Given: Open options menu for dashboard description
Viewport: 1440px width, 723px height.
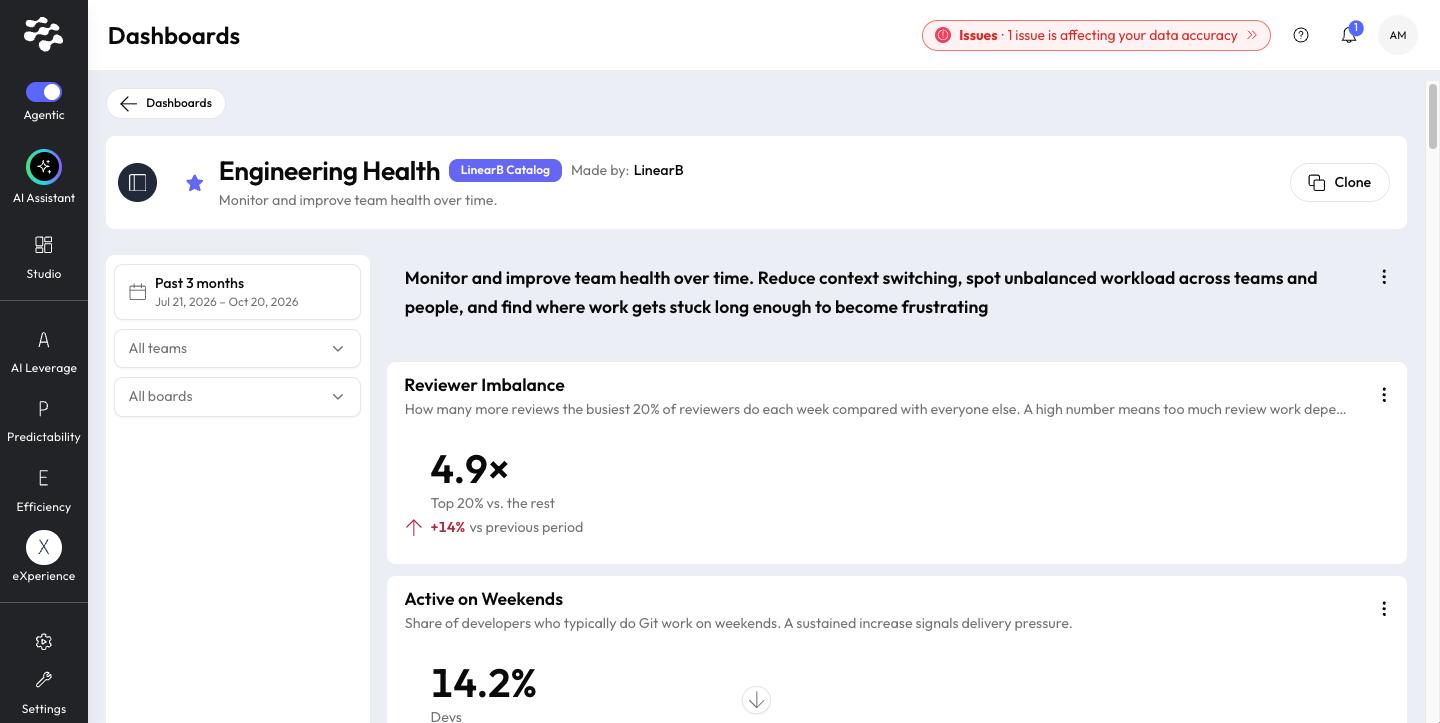Looking at the screenshot, I should click(1384, 277).
